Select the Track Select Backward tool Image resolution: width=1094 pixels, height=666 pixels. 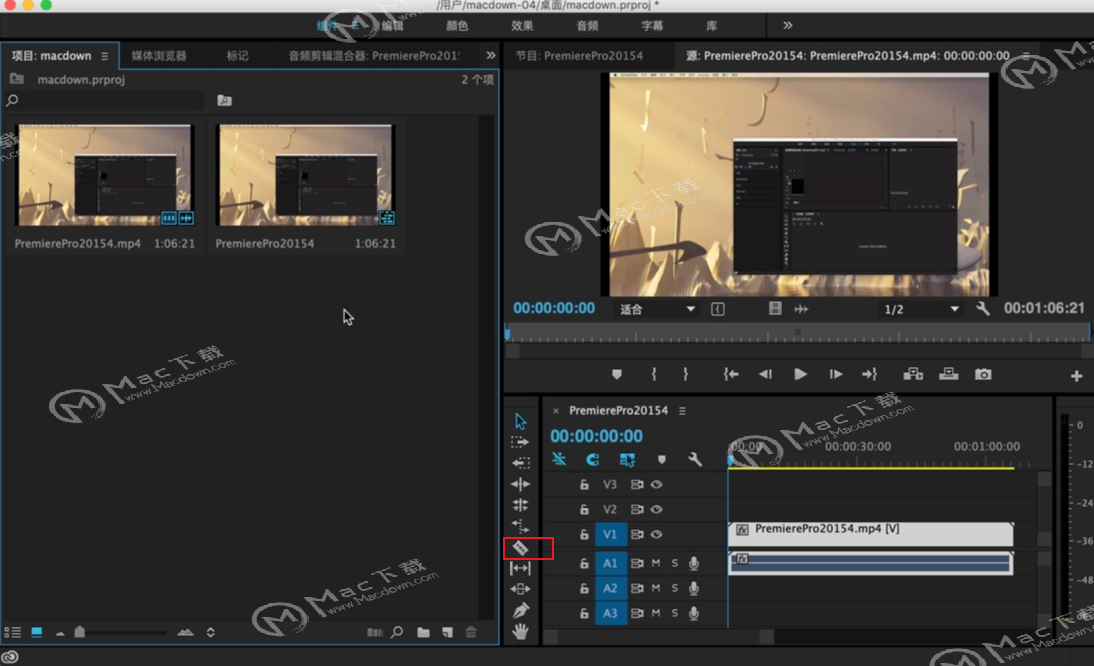pos(520,462)
